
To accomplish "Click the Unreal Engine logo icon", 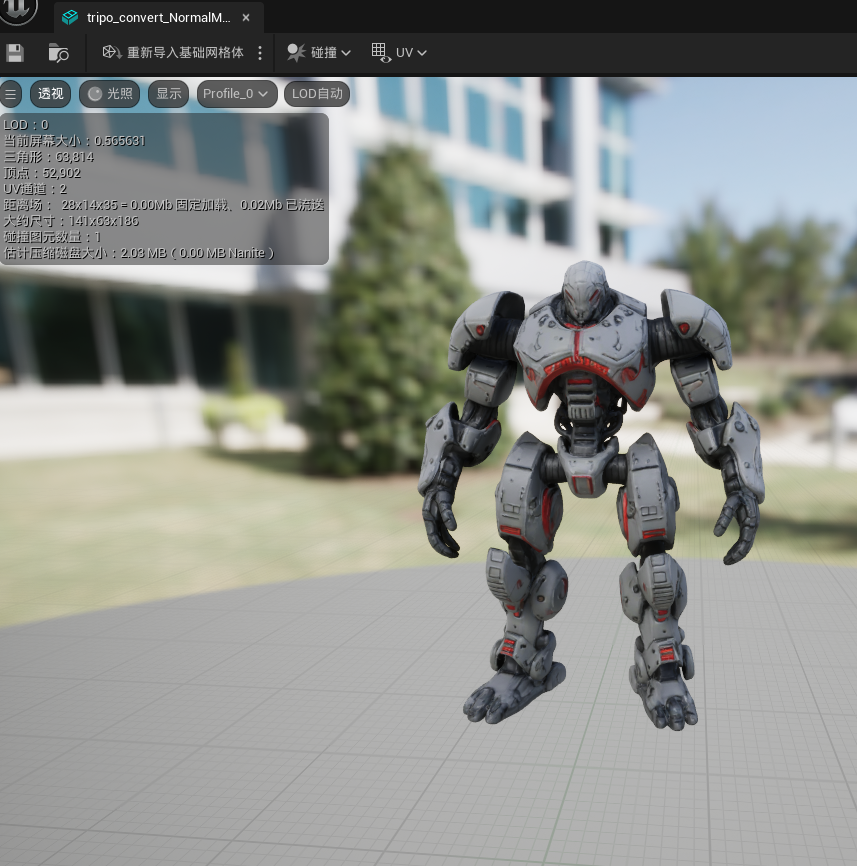I will (x=17, y=10).
